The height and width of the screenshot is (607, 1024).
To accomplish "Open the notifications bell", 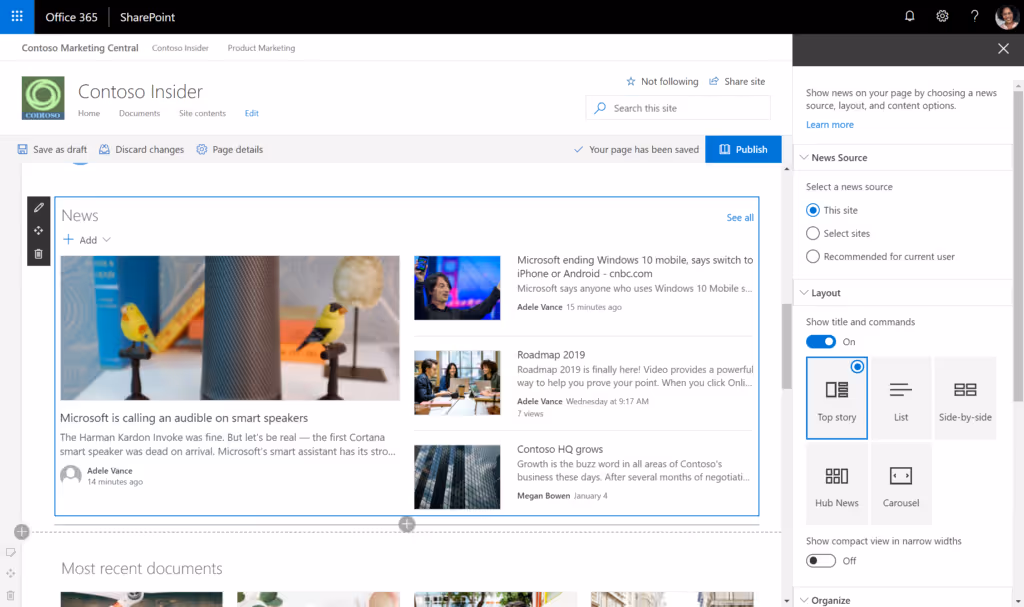I will click(x=910, y=16).
